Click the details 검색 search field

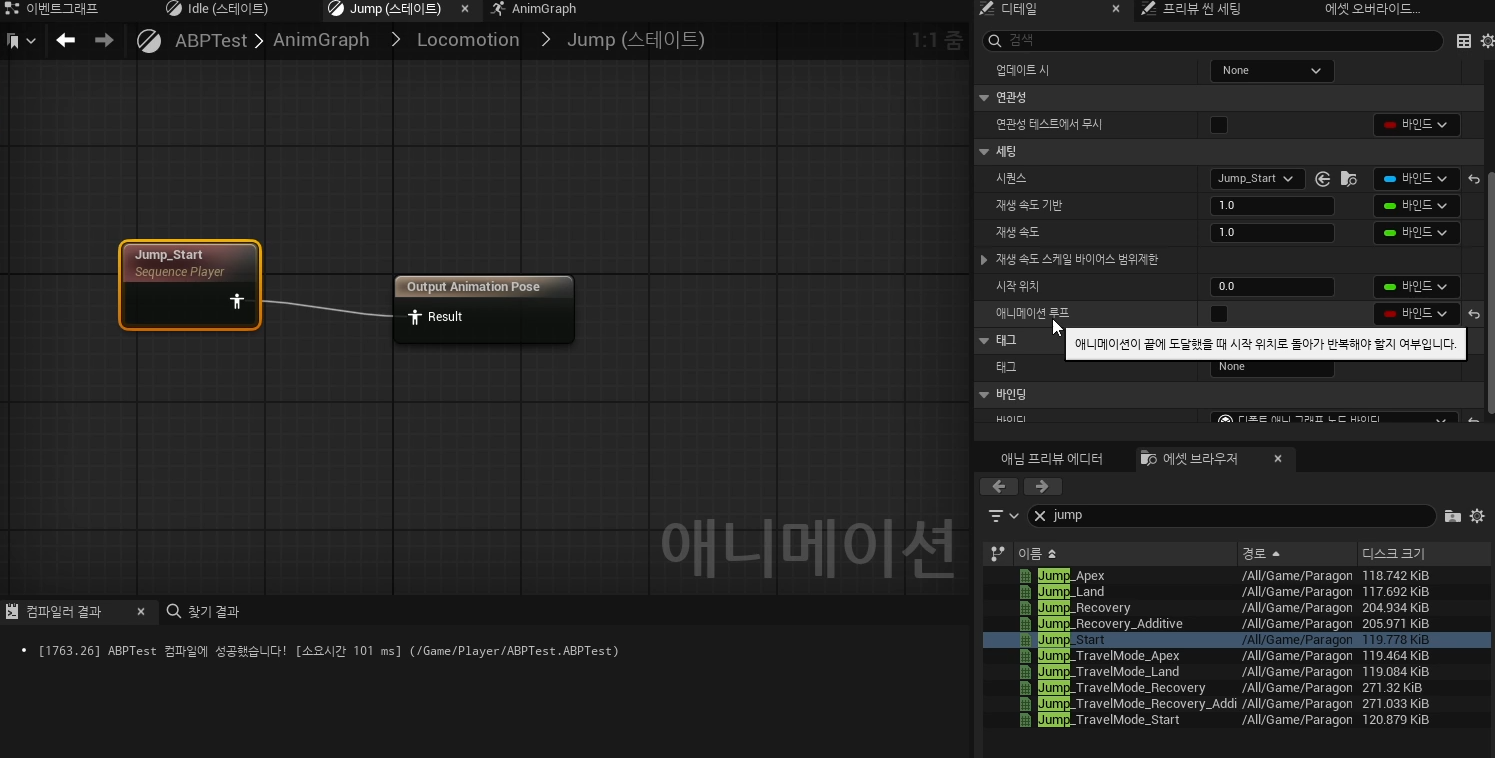1212,41
